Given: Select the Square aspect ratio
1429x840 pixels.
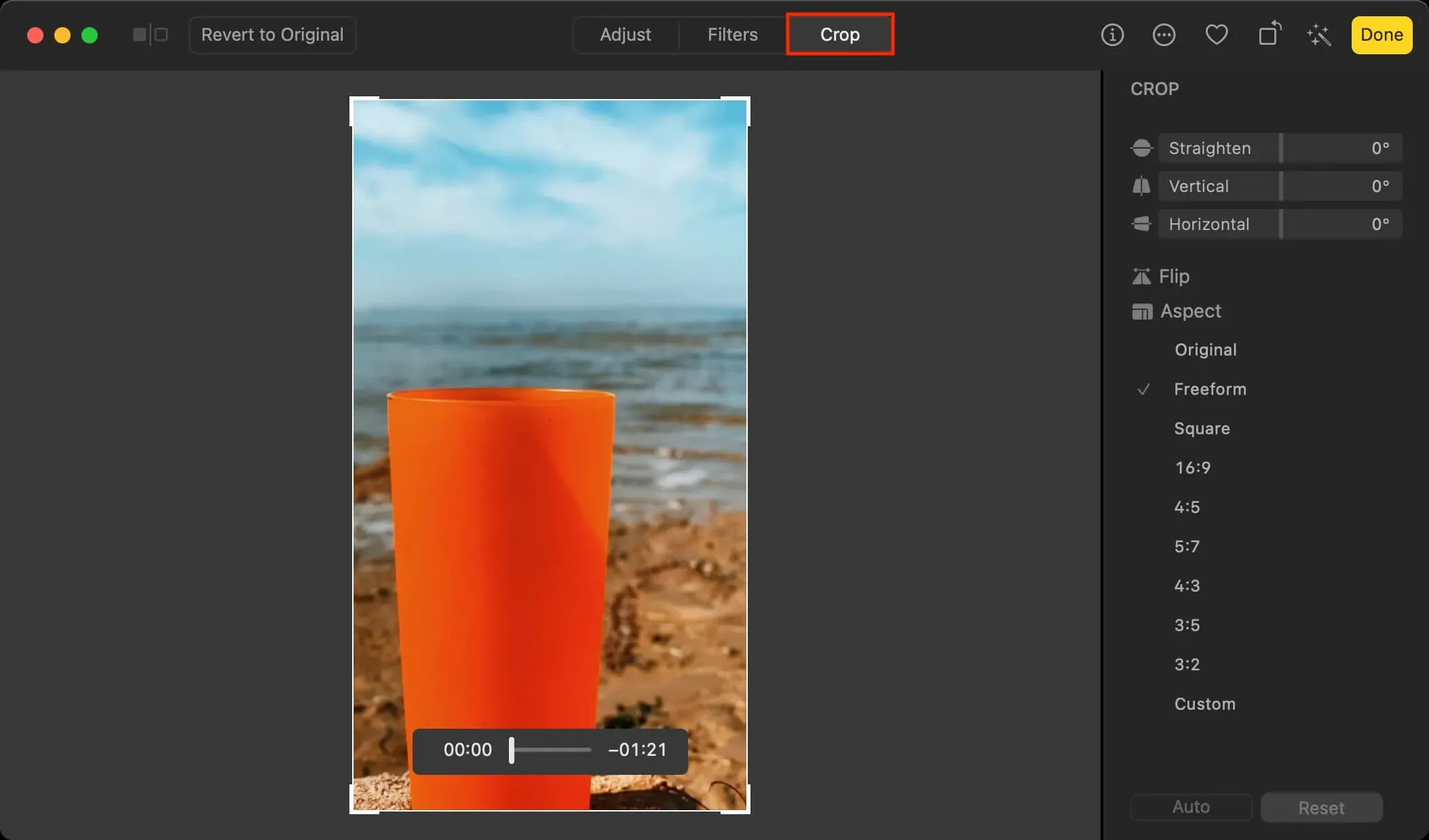Looking at the screenshot, I should [x=1201, y=428].
